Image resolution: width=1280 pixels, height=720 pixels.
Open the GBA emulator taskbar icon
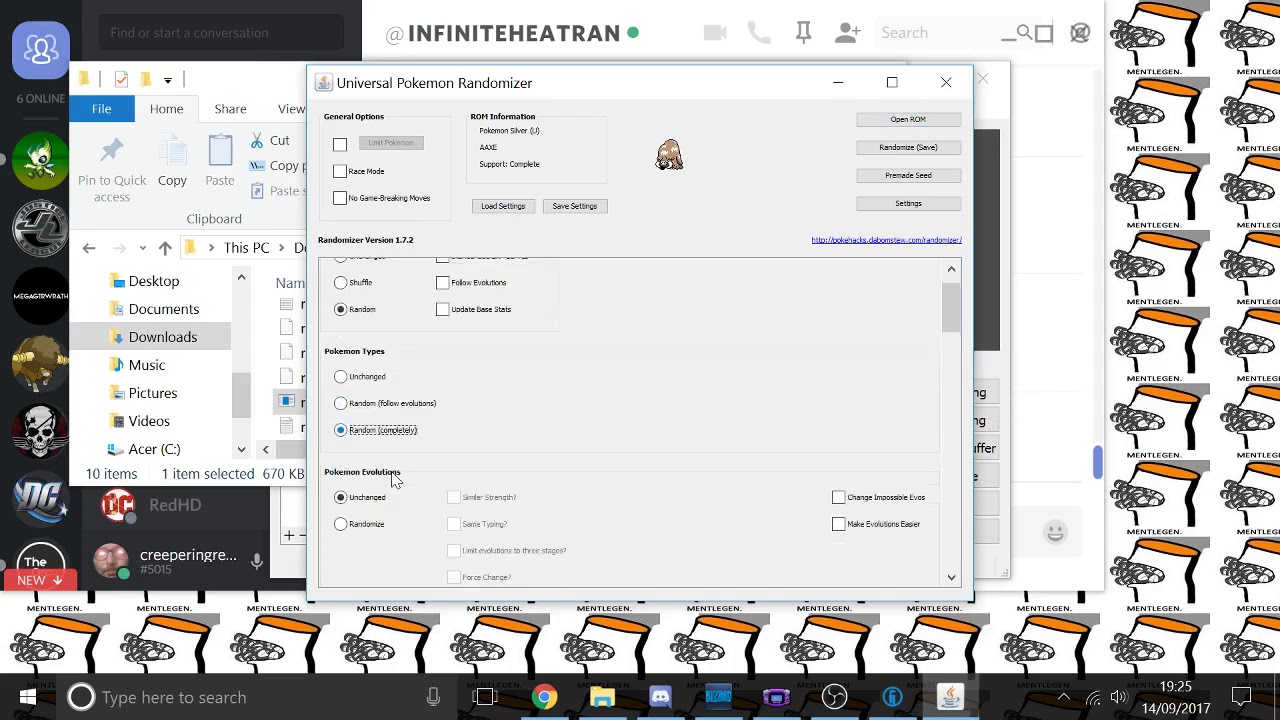776,697
